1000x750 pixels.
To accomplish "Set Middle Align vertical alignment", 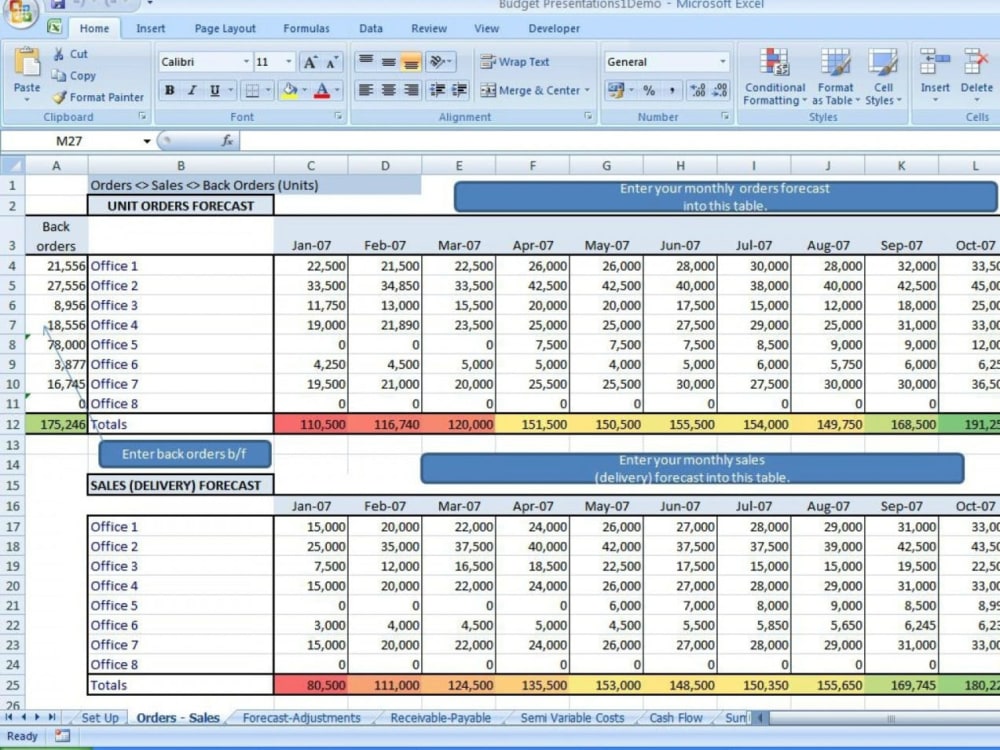I will (x=388, y=61).
